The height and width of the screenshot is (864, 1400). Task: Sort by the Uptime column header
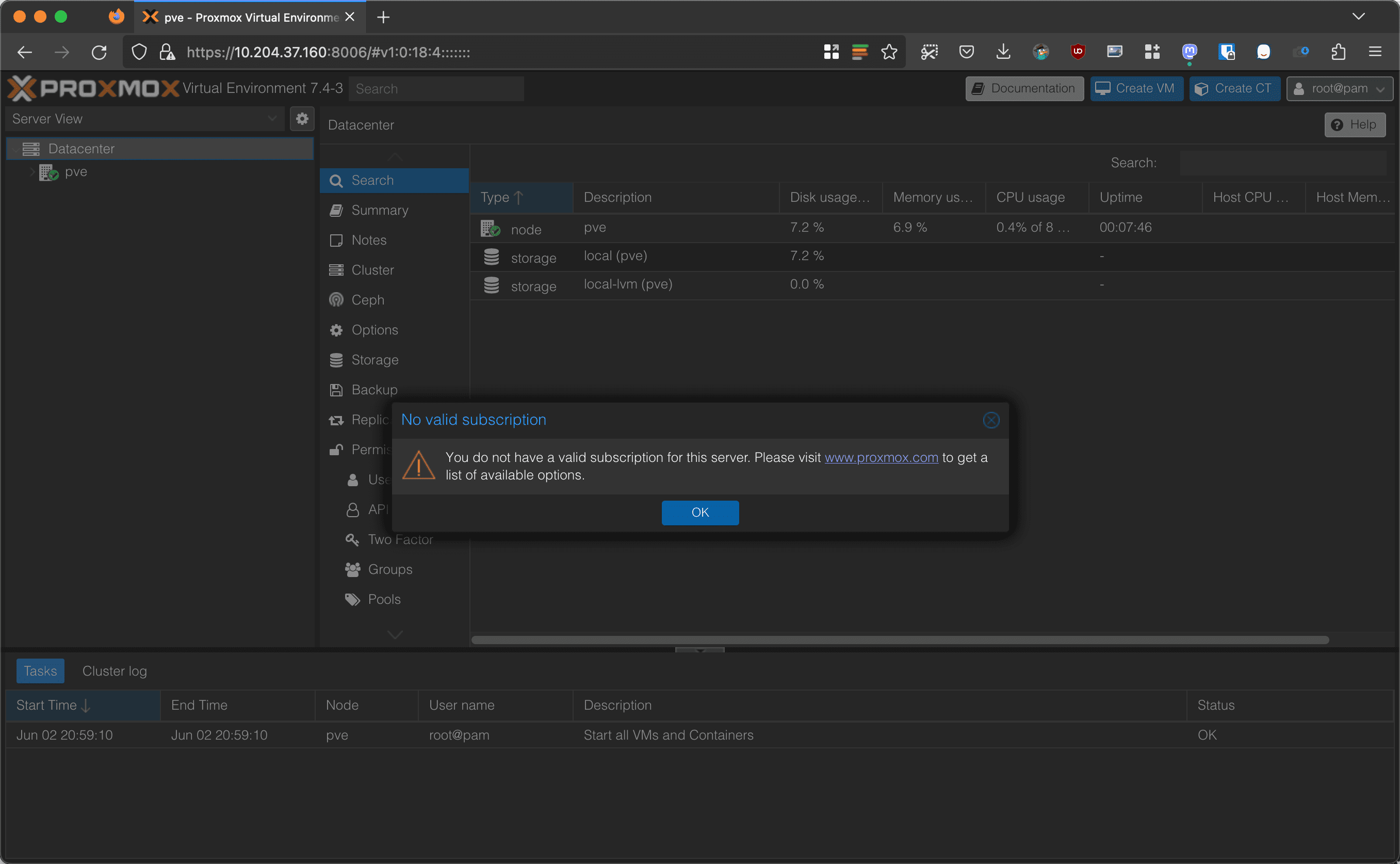point(1145,197)
